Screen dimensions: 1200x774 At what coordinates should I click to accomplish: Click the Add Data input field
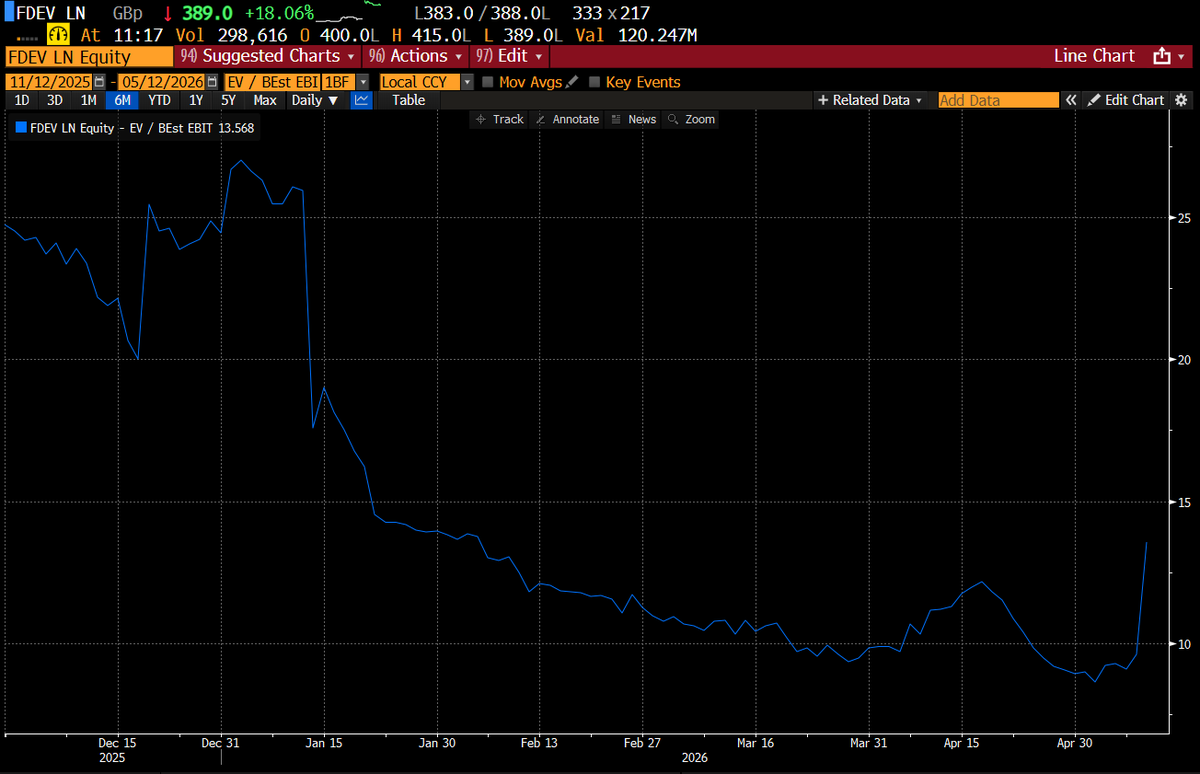coord(998,100)
